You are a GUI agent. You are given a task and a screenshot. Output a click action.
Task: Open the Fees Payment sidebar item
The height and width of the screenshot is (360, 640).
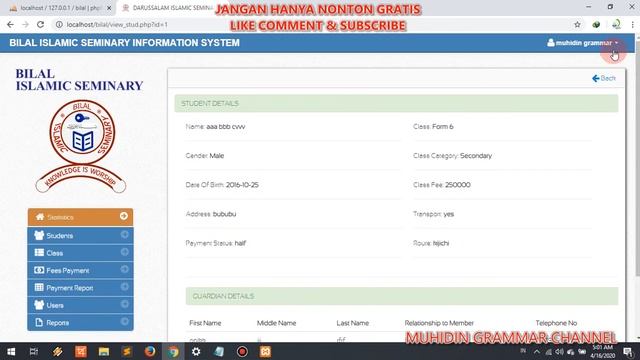(x=80, y=270)
